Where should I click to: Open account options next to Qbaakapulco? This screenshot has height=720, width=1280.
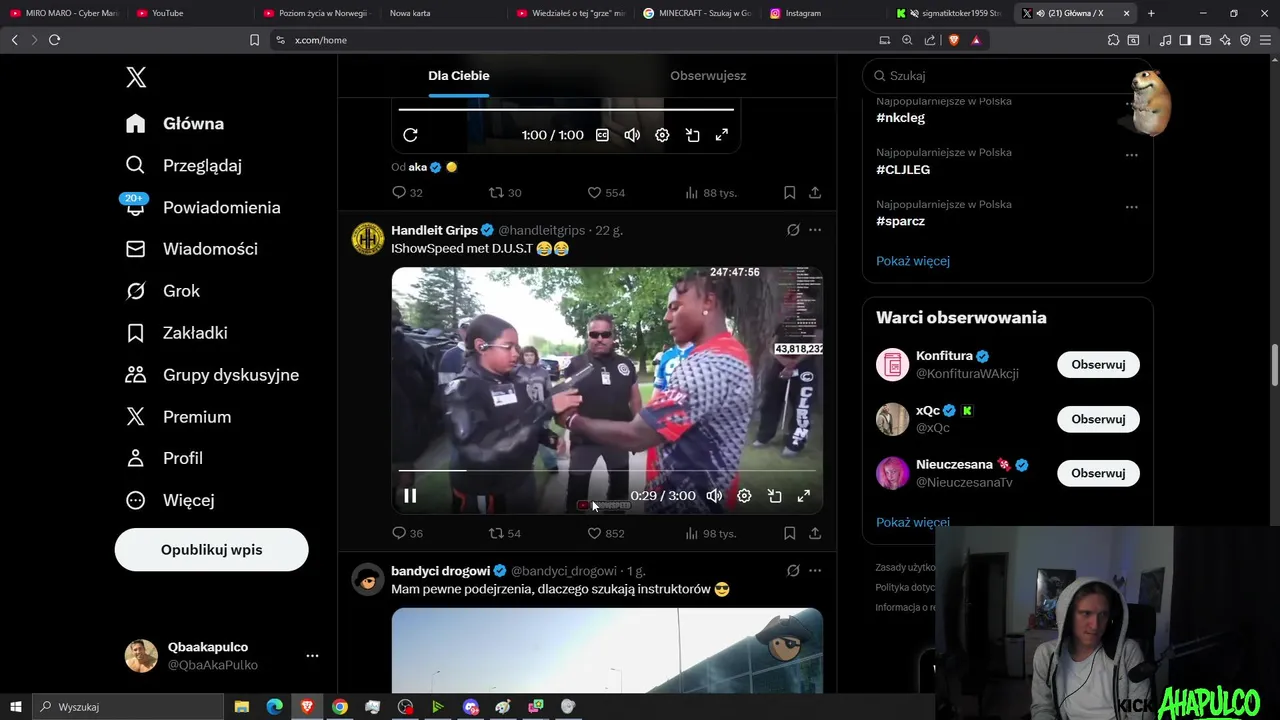point(312,656)
